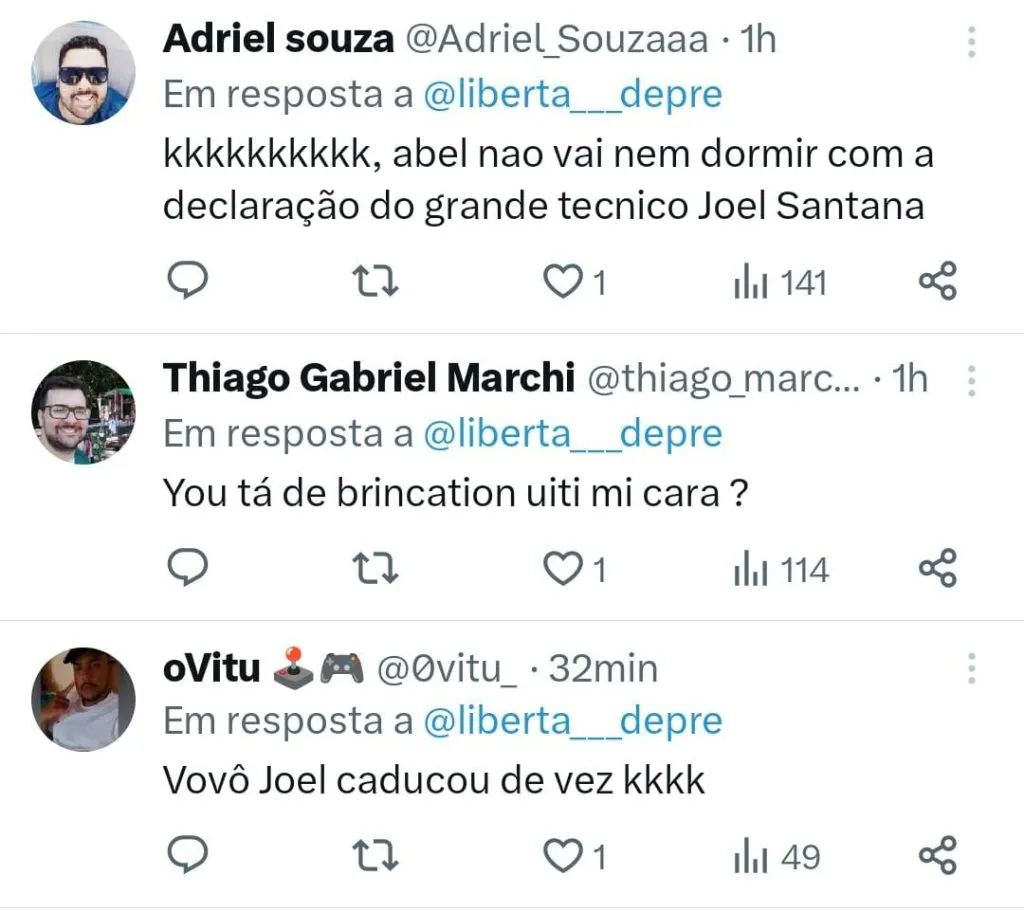Open @liberta___depre link in oVitu's reply
Screen dimensions: 1024x912
click(x=573, y=721)
